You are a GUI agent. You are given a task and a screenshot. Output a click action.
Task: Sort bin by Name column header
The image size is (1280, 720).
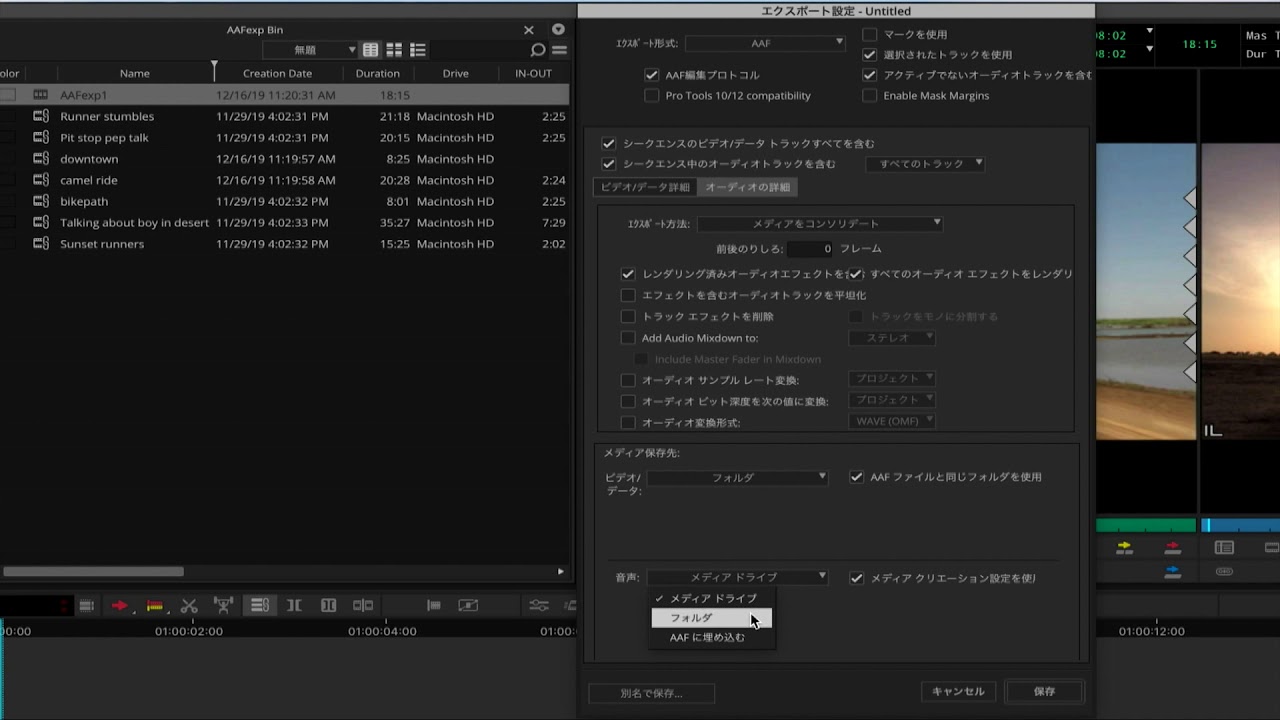coord(134,73)
